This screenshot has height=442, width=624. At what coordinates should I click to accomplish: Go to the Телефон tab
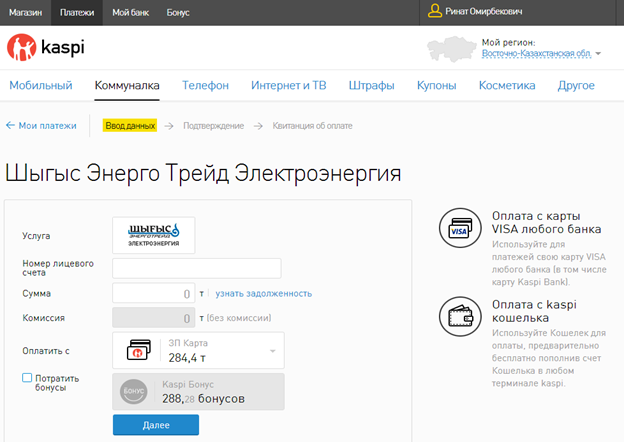[205, 85]
